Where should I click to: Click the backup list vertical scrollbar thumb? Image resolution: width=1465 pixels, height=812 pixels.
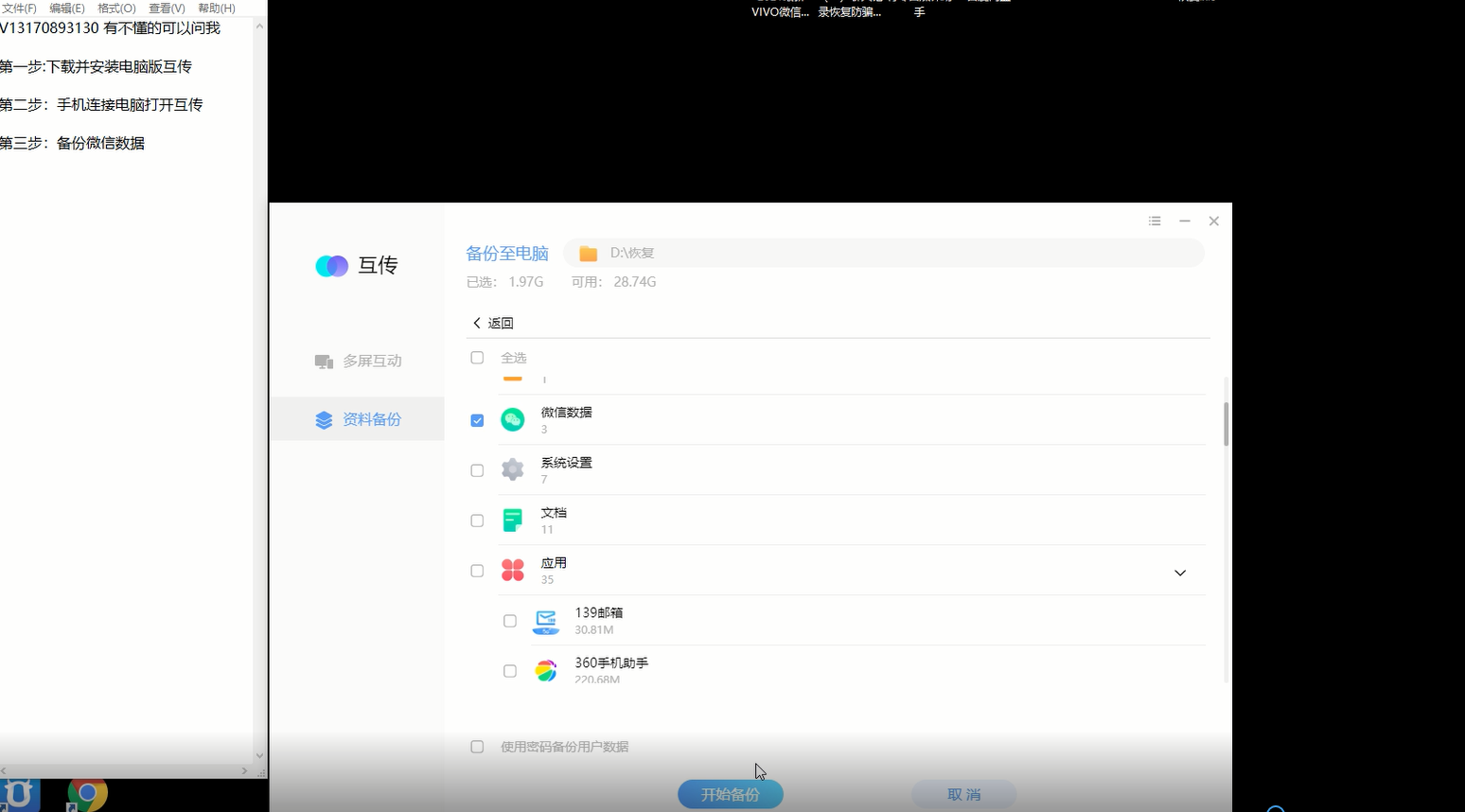click(1227, 423)
